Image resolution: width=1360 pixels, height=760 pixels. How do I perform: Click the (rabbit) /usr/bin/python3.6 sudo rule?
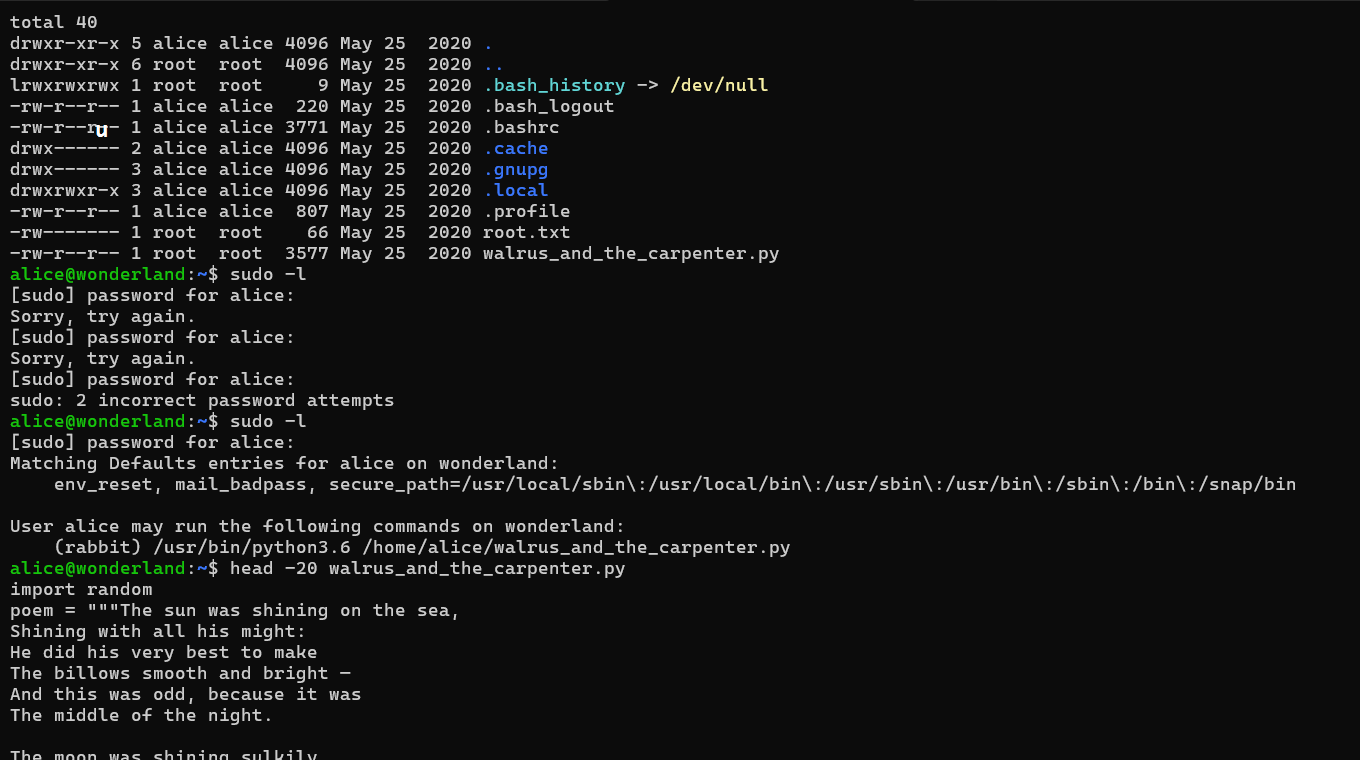click(422, 547)
